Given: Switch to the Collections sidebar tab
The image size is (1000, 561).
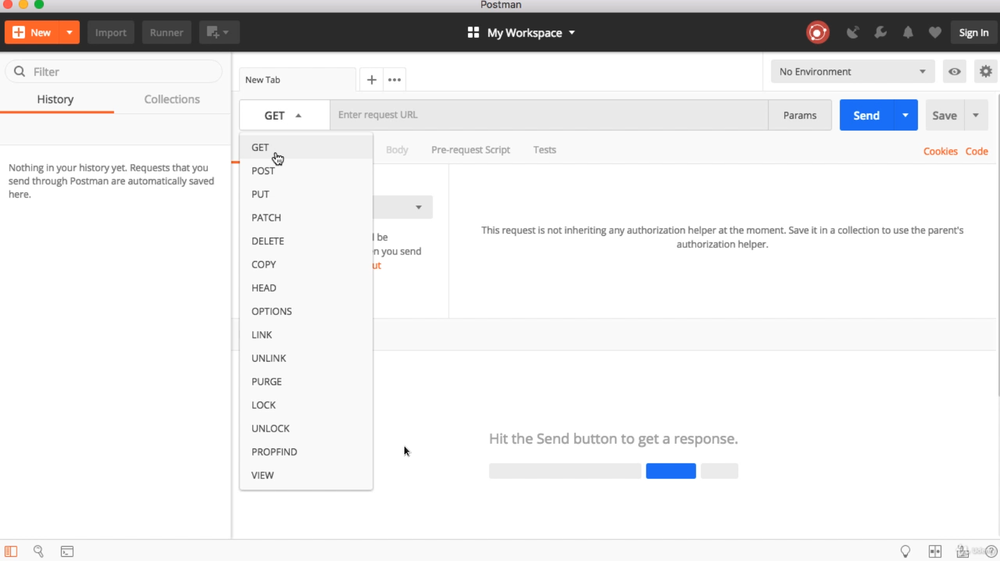Looking at the screenshot, I should tap(172, 99).
